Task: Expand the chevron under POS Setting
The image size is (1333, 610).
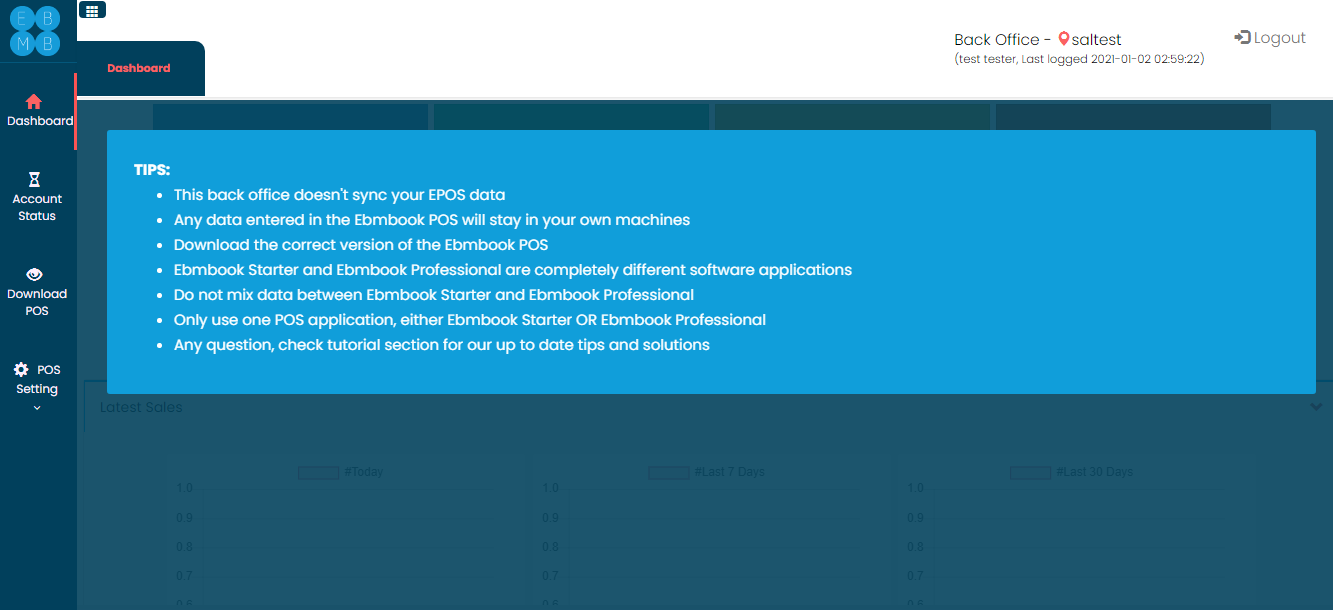Action: (x=37, y=408)
